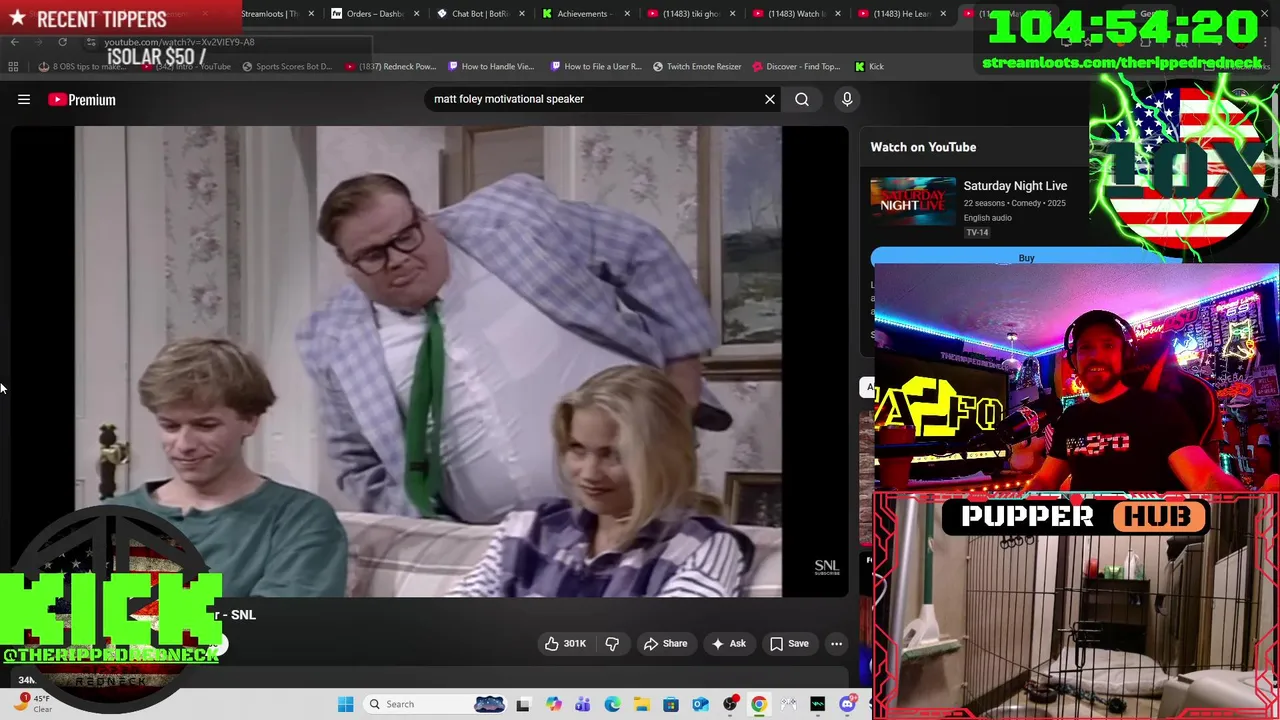Open Chrome apps grid in bookmarks bar
Screen dimensions: 1280x720
click(x=13, y=67)
